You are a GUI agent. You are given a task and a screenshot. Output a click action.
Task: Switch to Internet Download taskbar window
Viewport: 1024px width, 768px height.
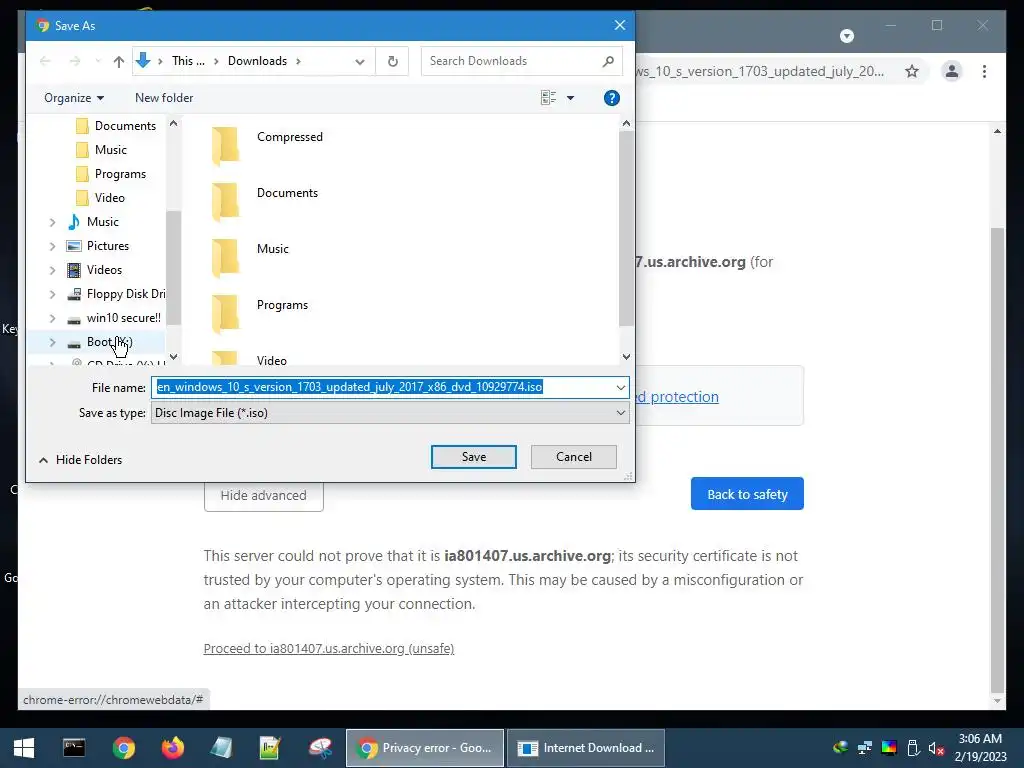tap(586, 748)
